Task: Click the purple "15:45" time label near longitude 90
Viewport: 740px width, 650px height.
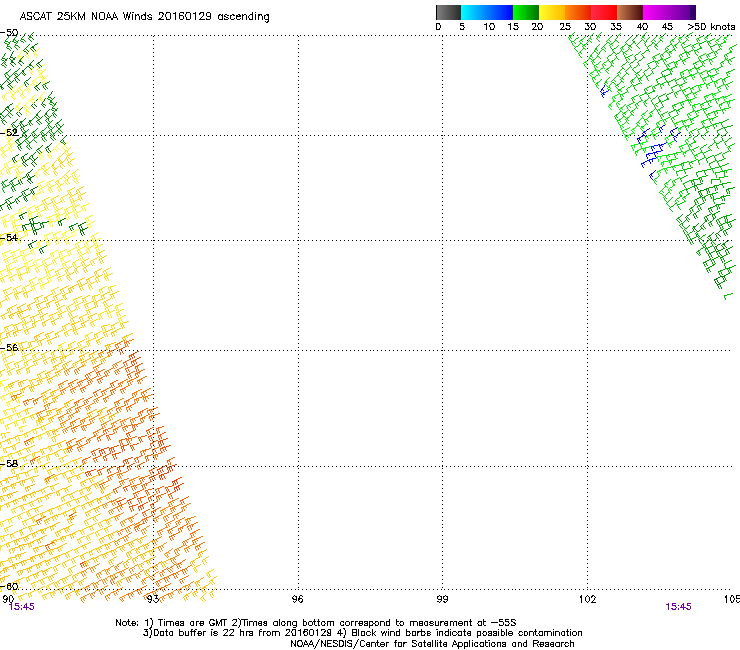Action: pyautogui.click(x=22, y=607)
